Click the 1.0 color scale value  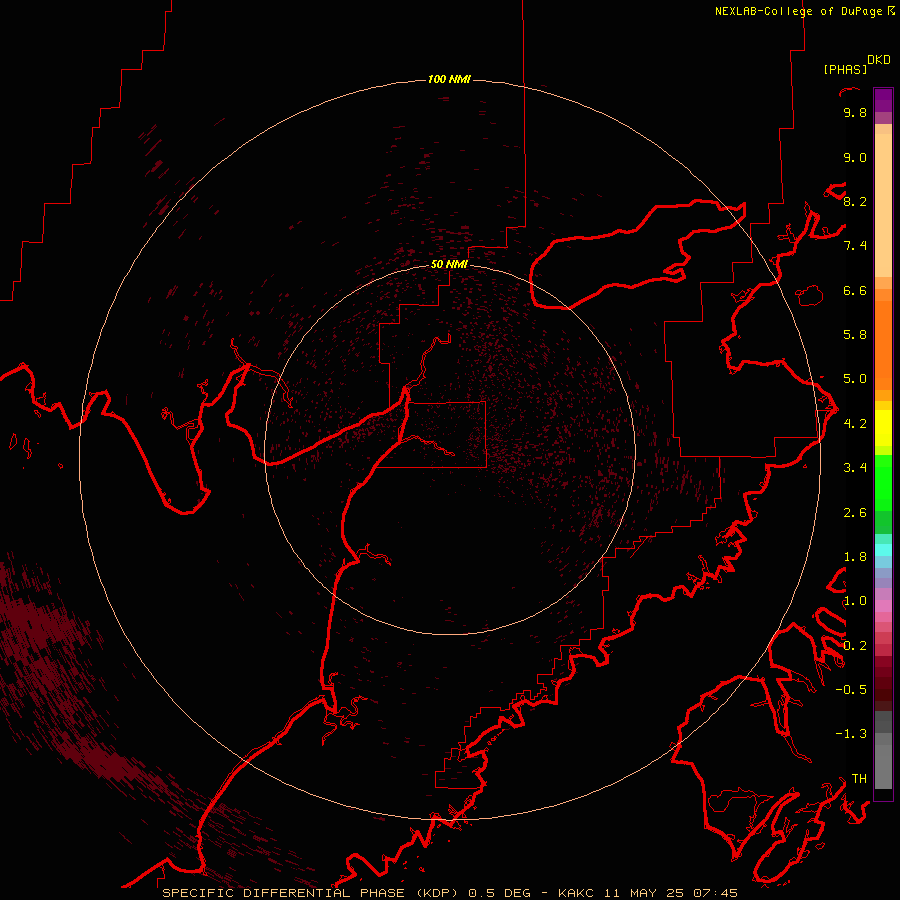(x=855, y=601)
